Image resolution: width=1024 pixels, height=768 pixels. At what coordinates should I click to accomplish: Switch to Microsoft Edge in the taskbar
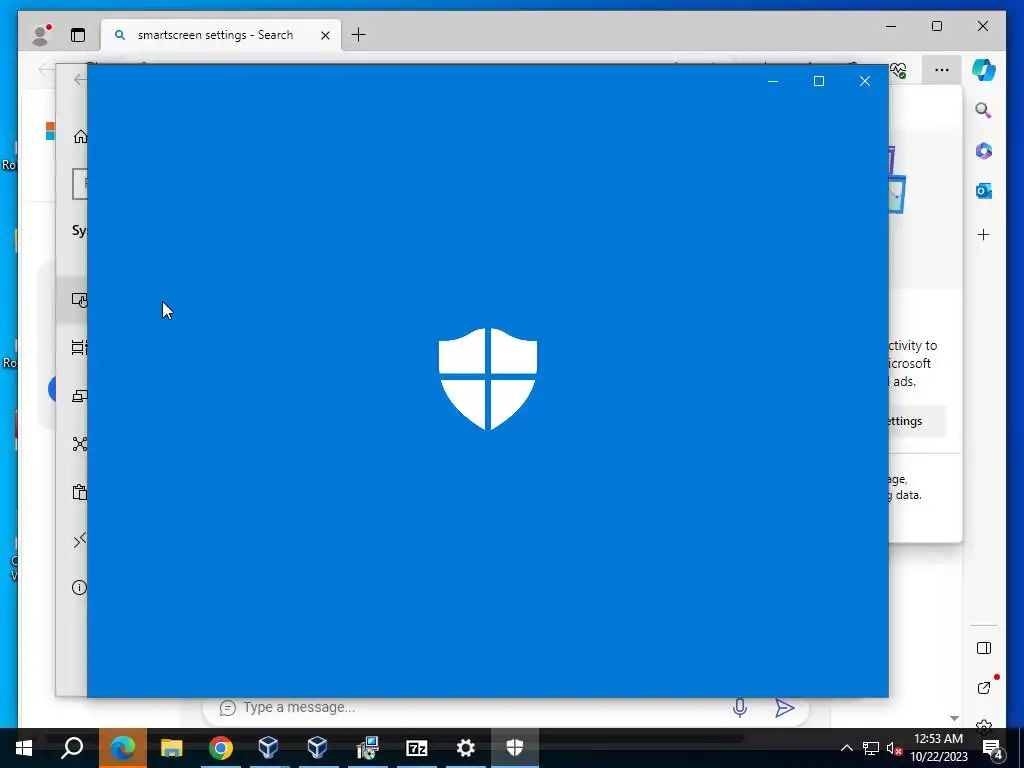click(x=123, y=747)
